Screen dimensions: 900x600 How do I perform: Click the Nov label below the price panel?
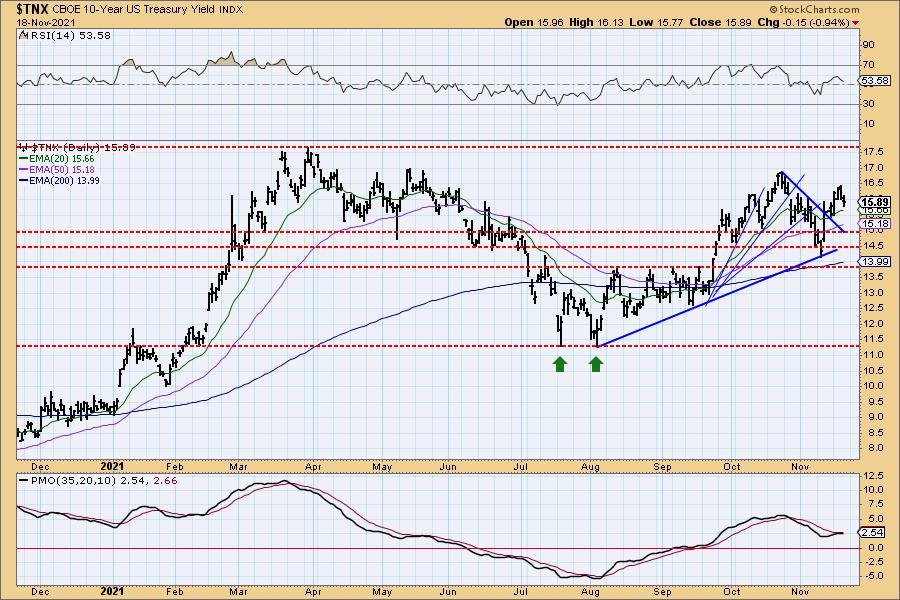point(800,467)
